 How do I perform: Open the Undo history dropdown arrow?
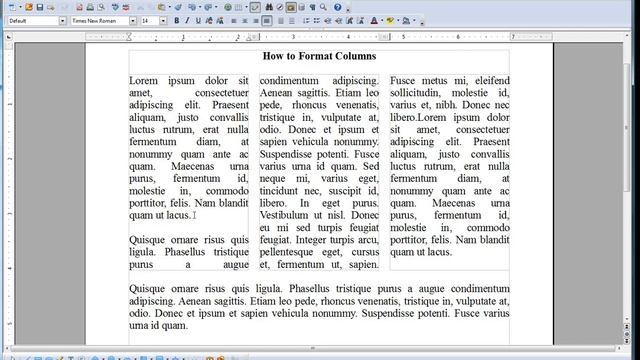click(200, 7)
